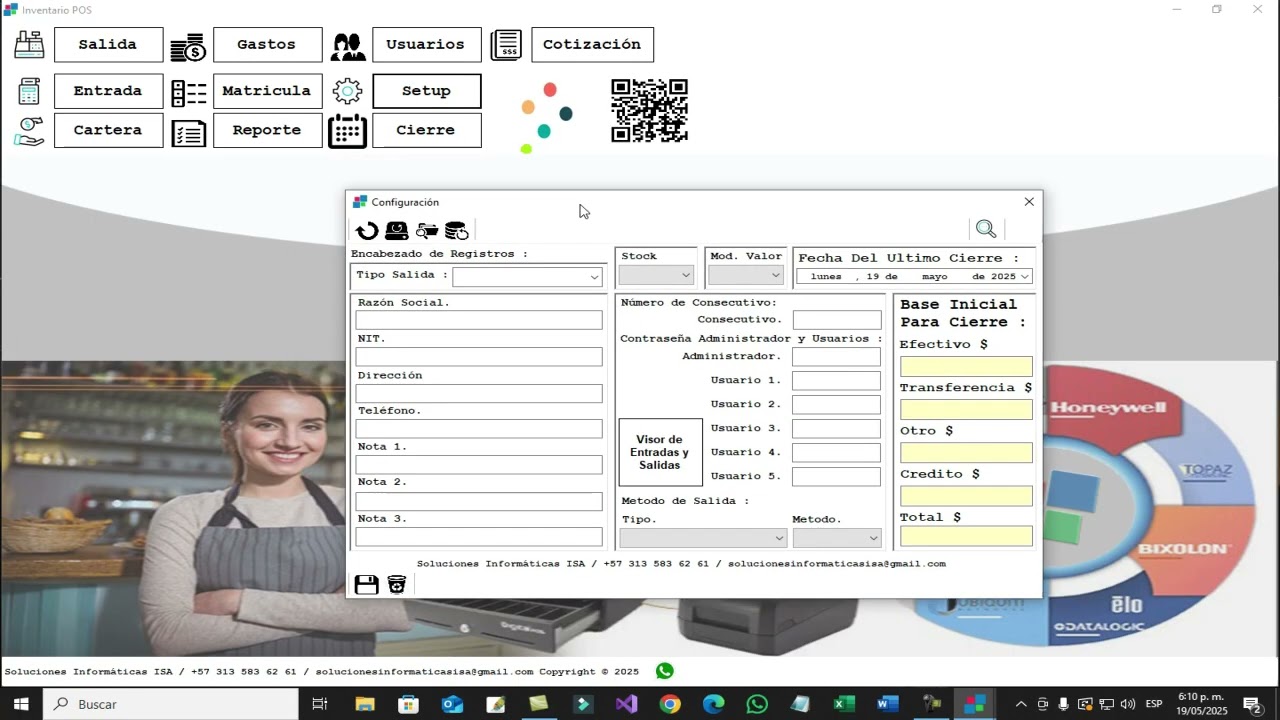Click the QR code image

click(650, 111)
